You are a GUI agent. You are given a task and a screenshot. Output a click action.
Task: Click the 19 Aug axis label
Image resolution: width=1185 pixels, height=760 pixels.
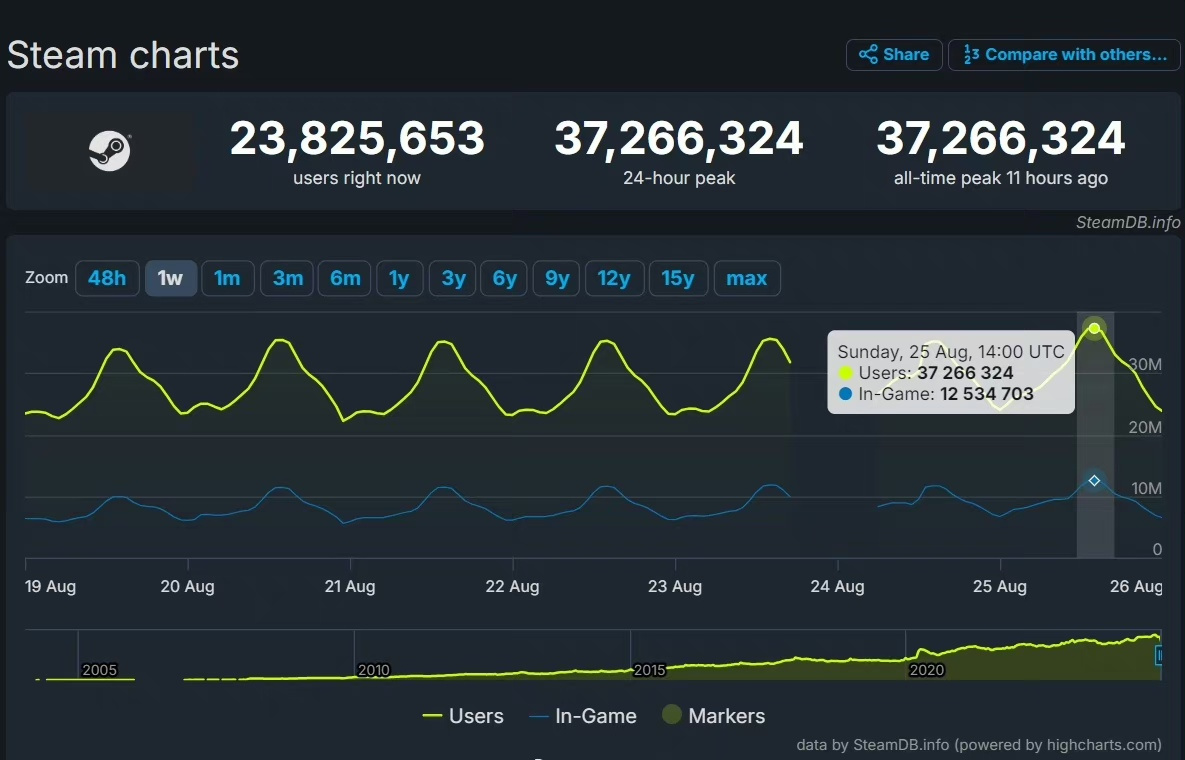pos(50,586)
